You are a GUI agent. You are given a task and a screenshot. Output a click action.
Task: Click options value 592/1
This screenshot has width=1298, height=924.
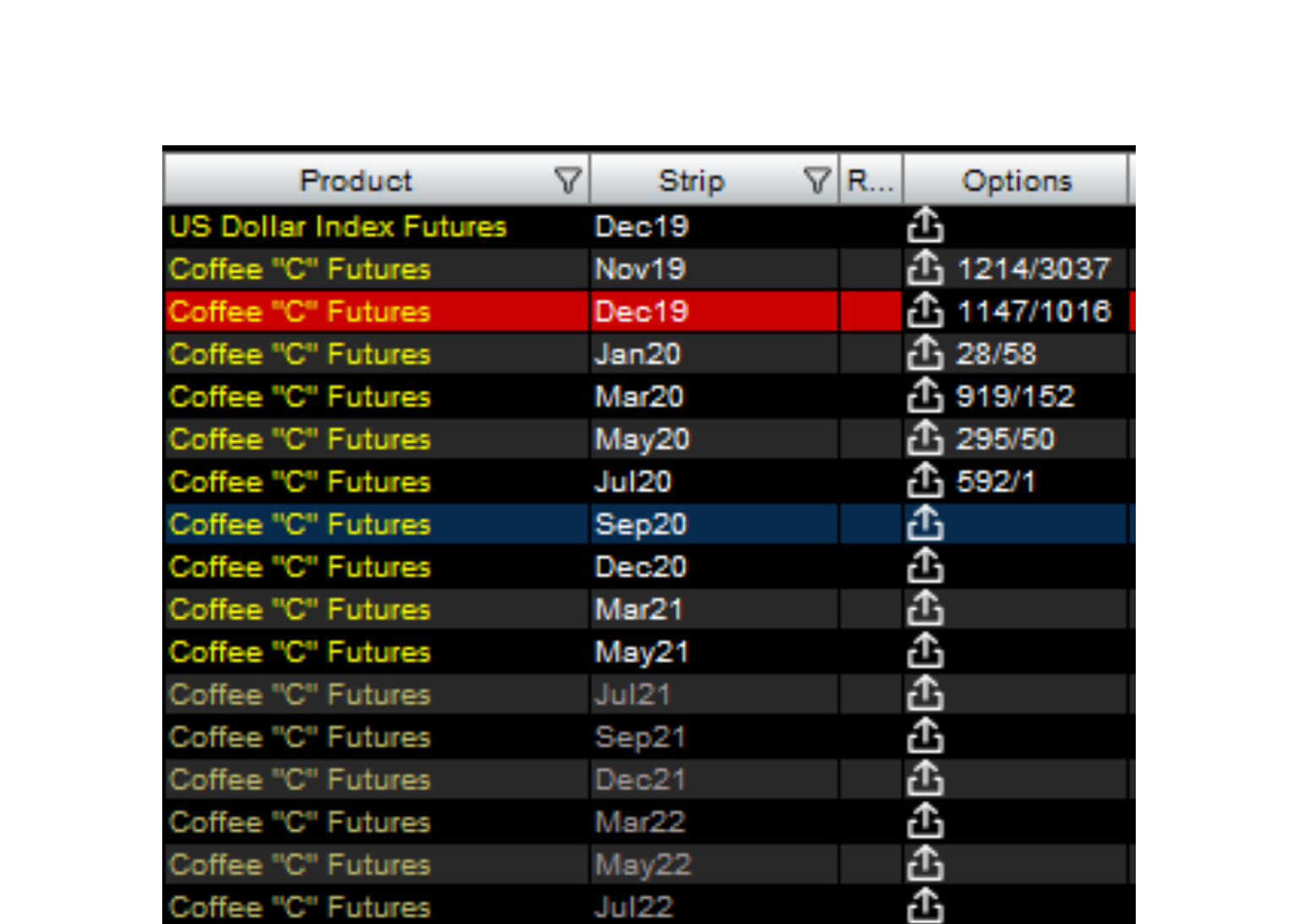tap(995, 481)
